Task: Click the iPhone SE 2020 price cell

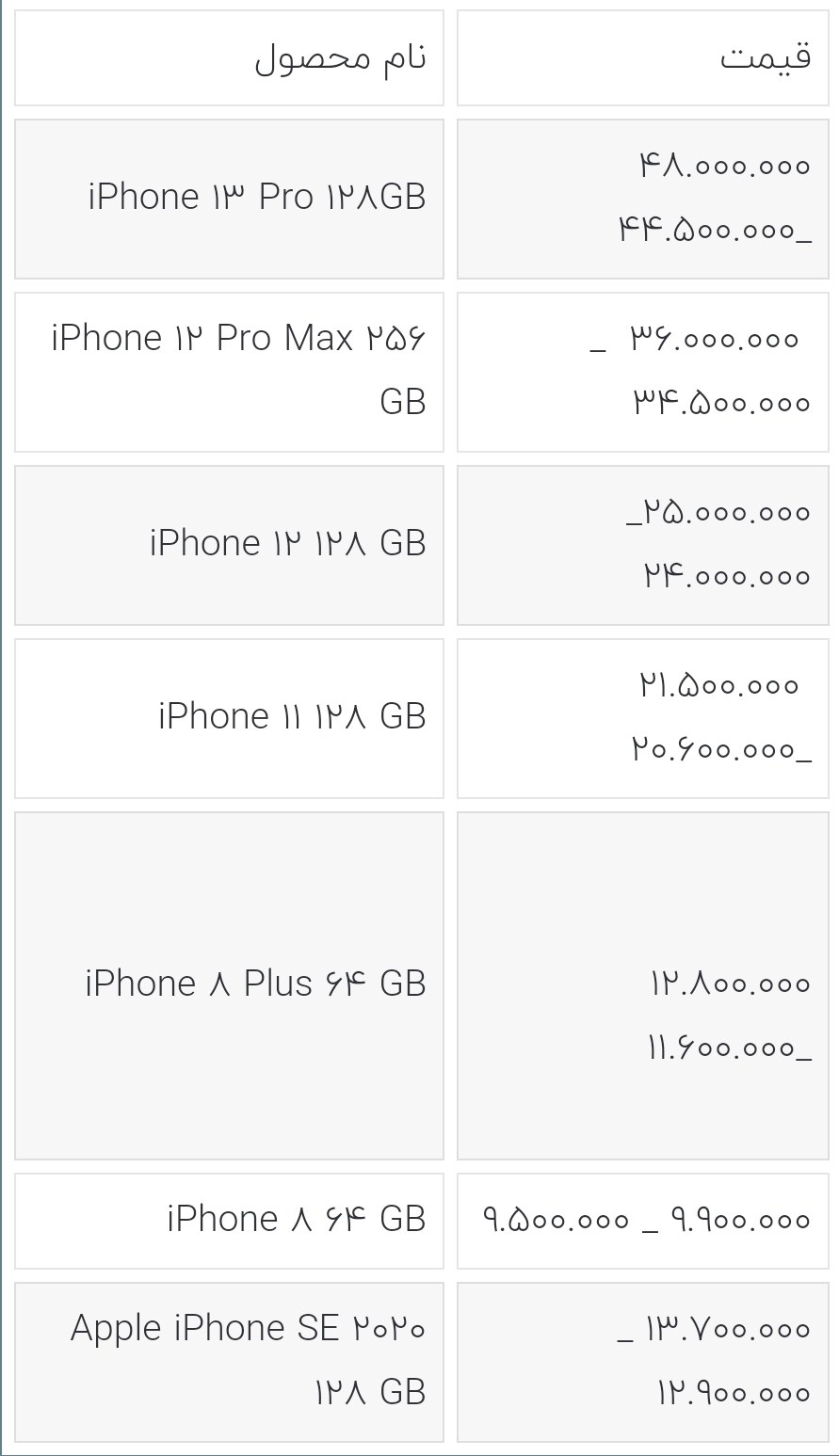Action: [x=642, y=1361]
